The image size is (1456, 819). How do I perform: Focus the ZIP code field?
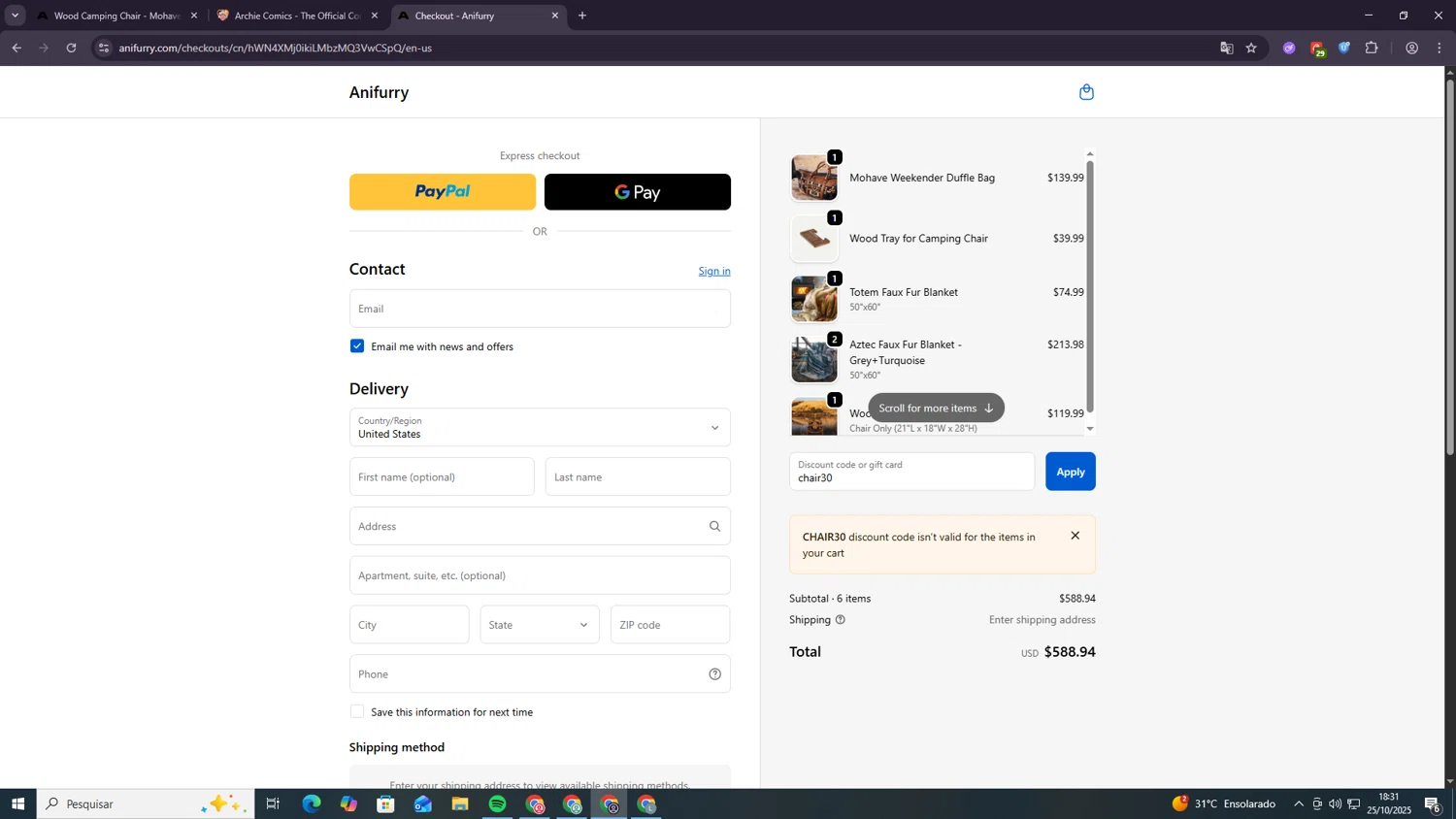(670, 625)
